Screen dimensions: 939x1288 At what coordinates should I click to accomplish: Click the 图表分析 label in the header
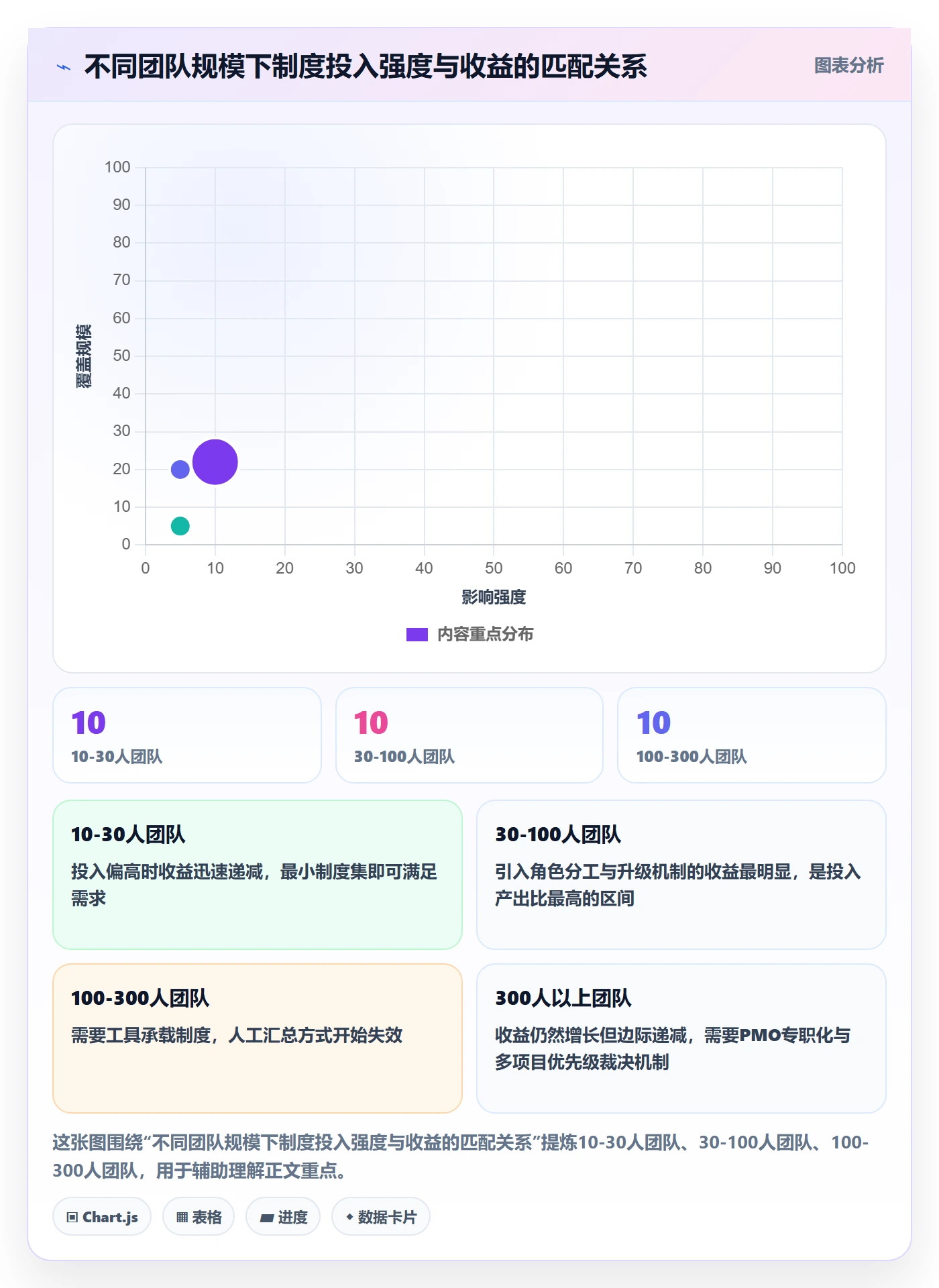[x=848, y=66]
